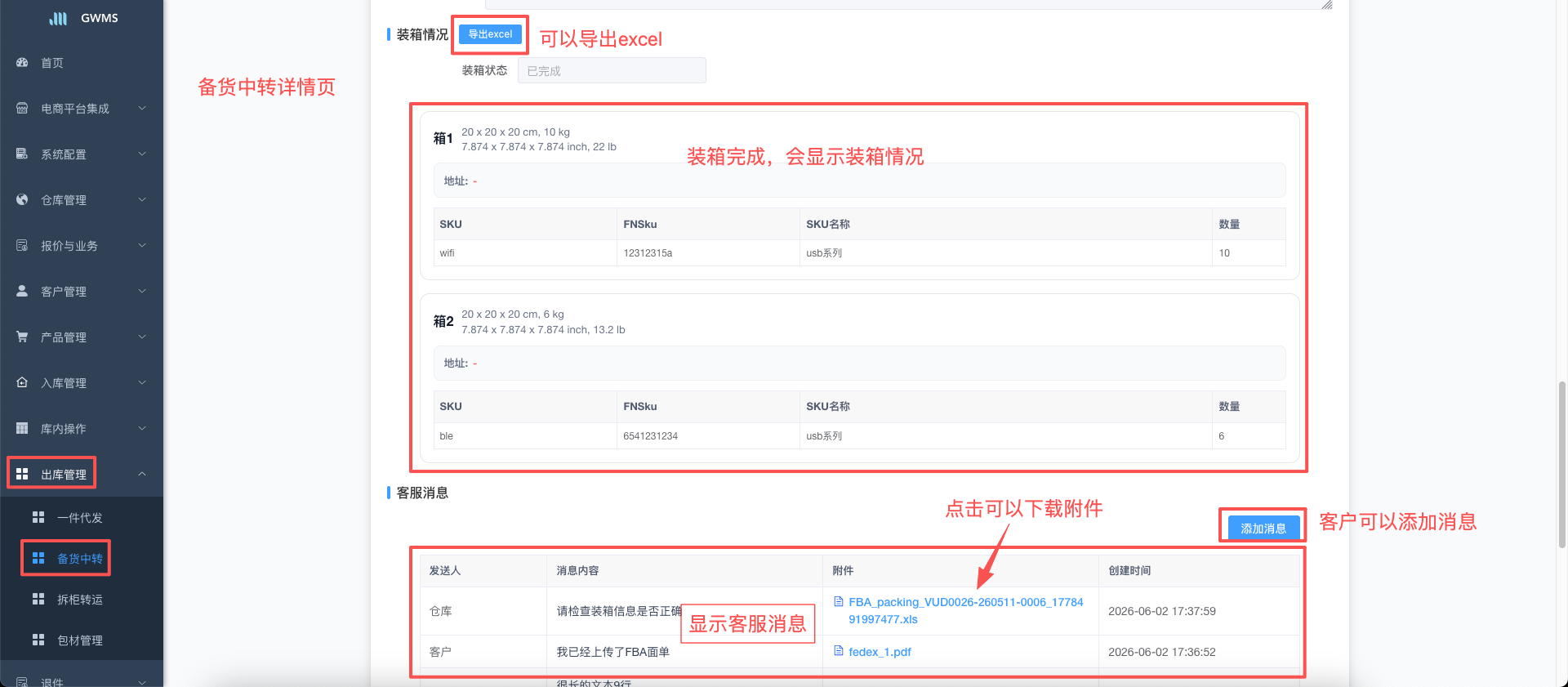Click the 包材管理 submenu icon
Viewport: 1568px width, 687px height.
click(38, 640)
